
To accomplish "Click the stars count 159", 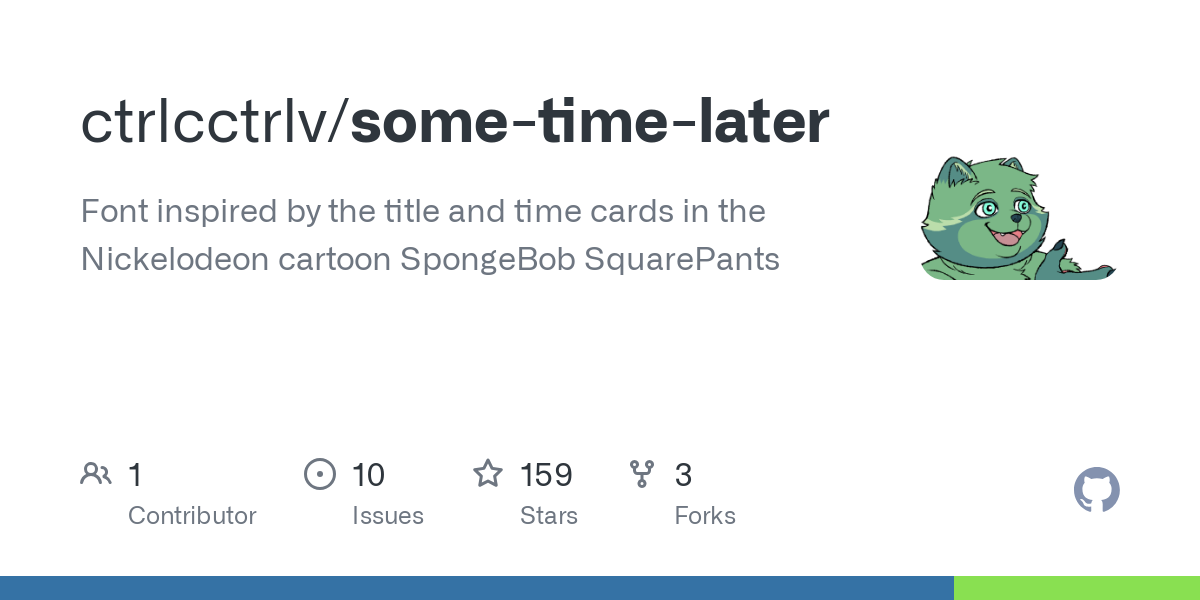I will (546, 475).
